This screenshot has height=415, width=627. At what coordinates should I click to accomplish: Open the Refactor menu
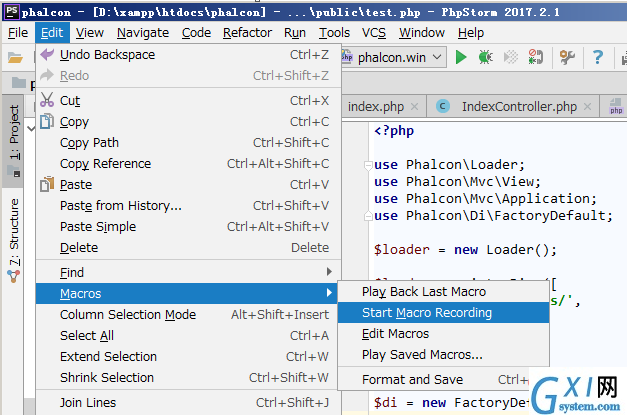tap(248, 32)
